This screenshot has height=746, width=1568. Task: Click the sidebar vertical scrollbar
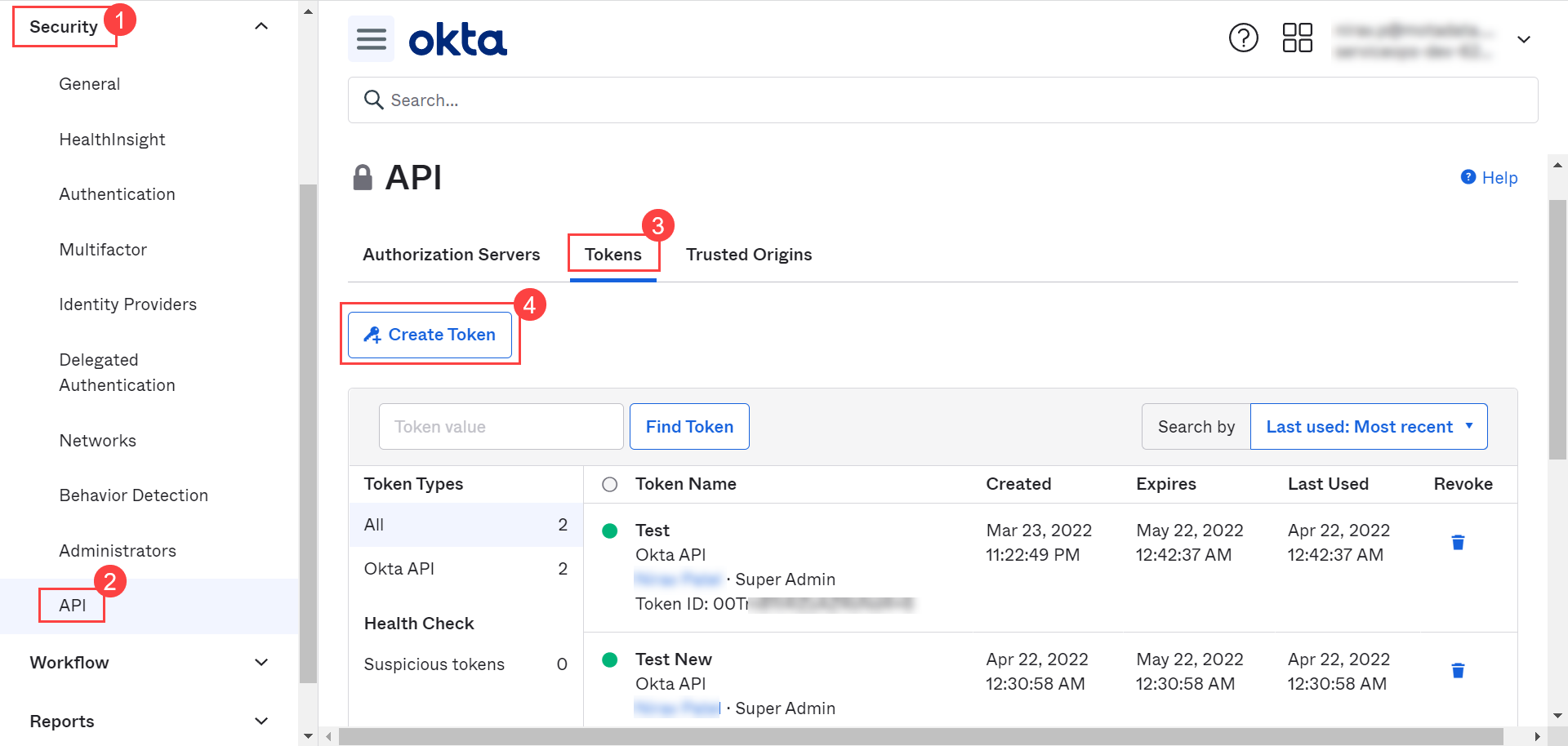tap(308, 433)
